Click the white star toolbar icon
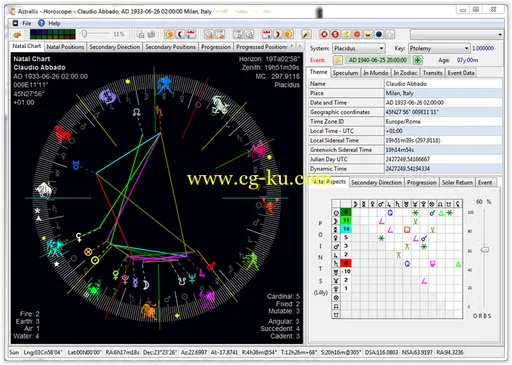Viewport: 512px width, 365px height. click(x=390, y=34)
